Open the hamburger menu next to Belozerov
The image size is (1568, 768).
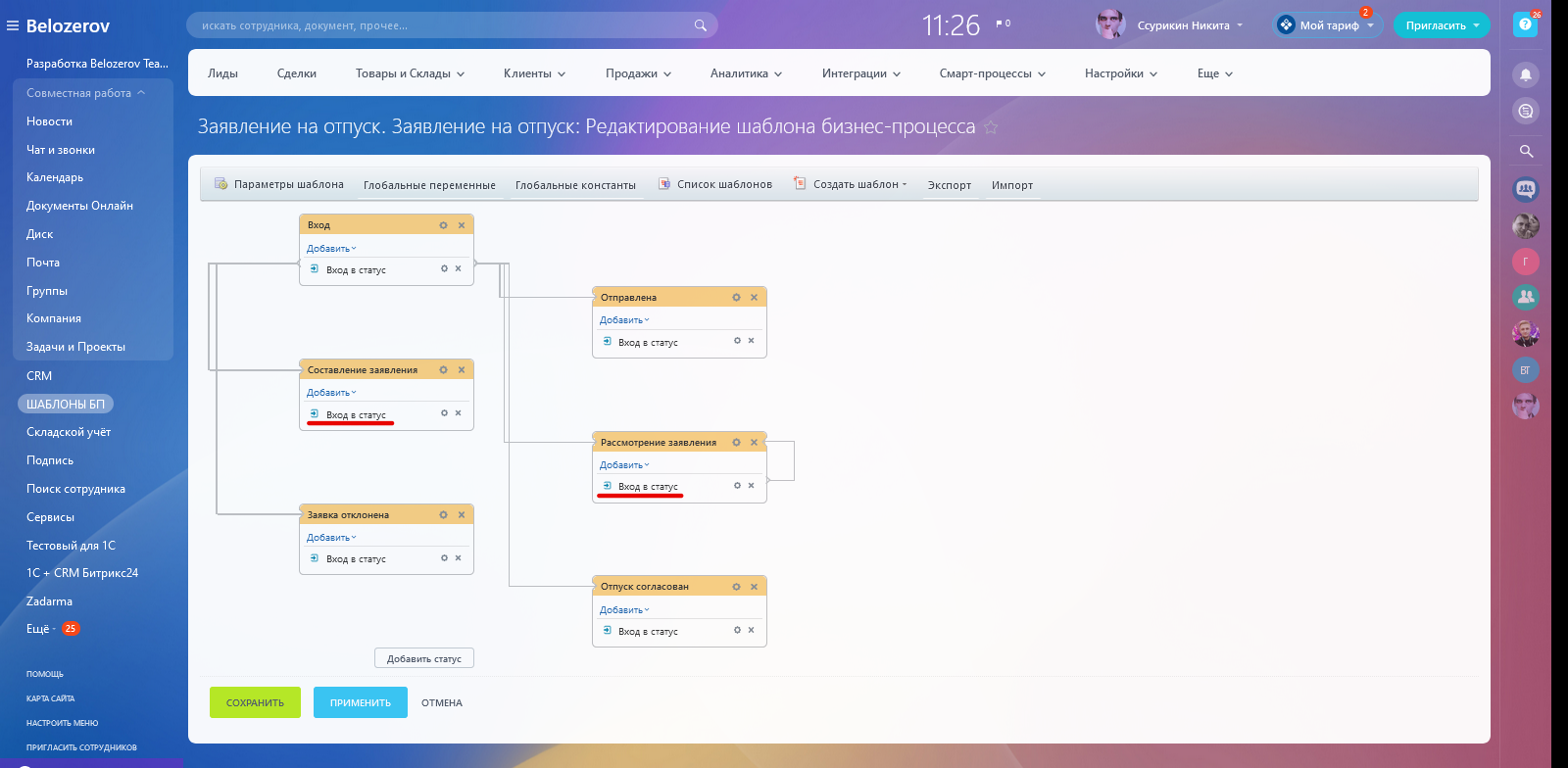click(13, 25)
